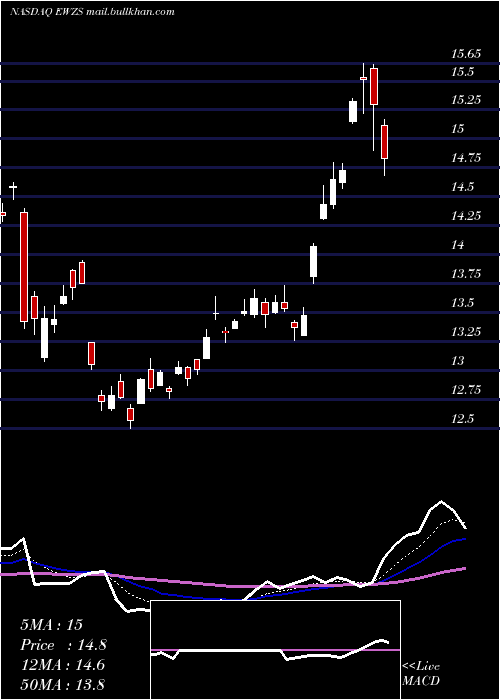Click the 12.75 price axis label
This screenshot has width=500, height=700.
466,390
